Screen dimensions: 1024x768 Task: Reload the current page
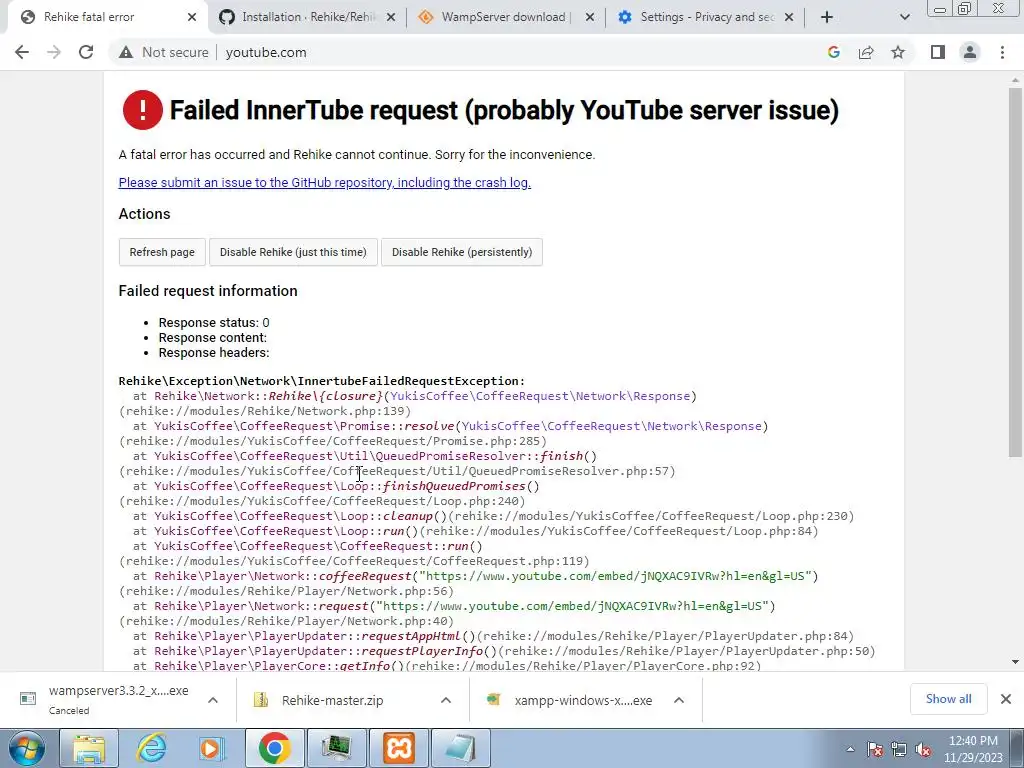point(86,52)
